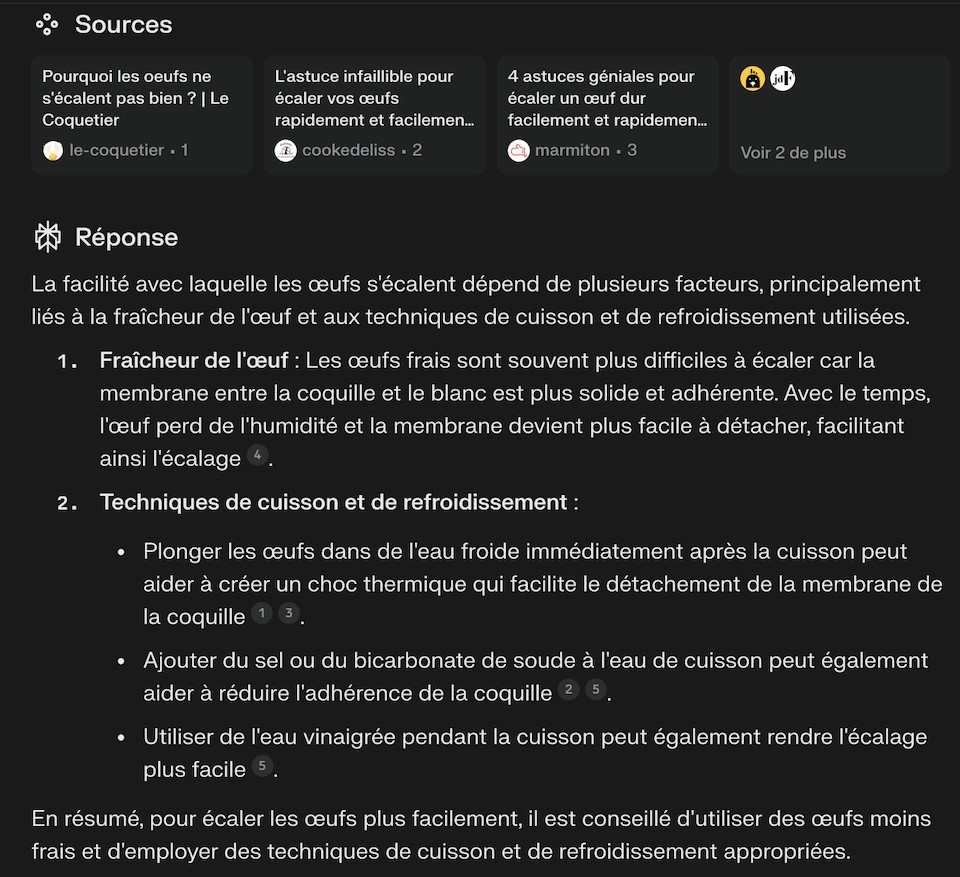Open citation 4 after ainsi l'écalage
This screenshot has height=877, width=960.
coord(258,455)
